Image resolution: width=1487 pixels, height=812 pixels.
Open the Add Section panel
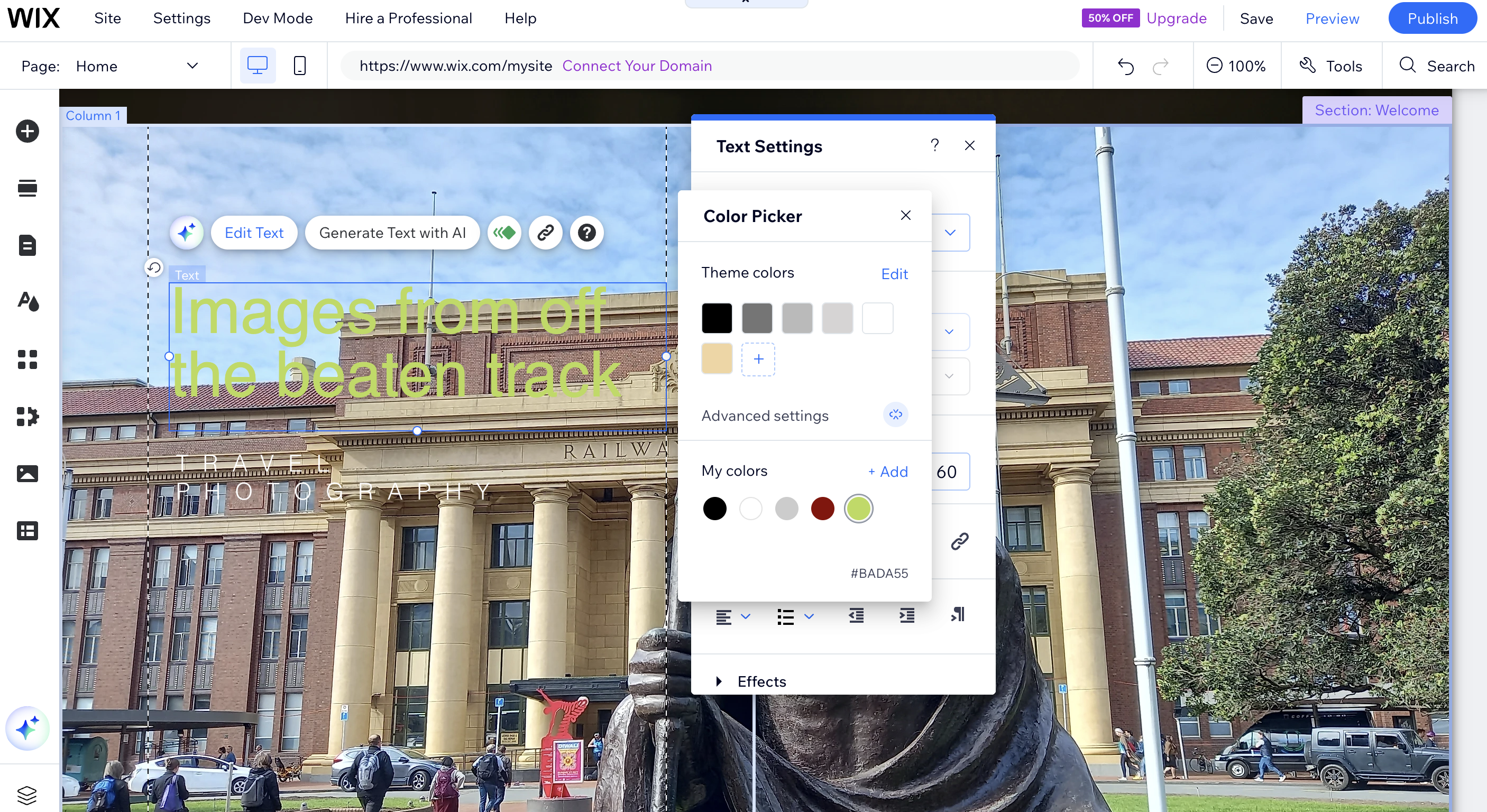pyautogui.click(x=27, y=188)
